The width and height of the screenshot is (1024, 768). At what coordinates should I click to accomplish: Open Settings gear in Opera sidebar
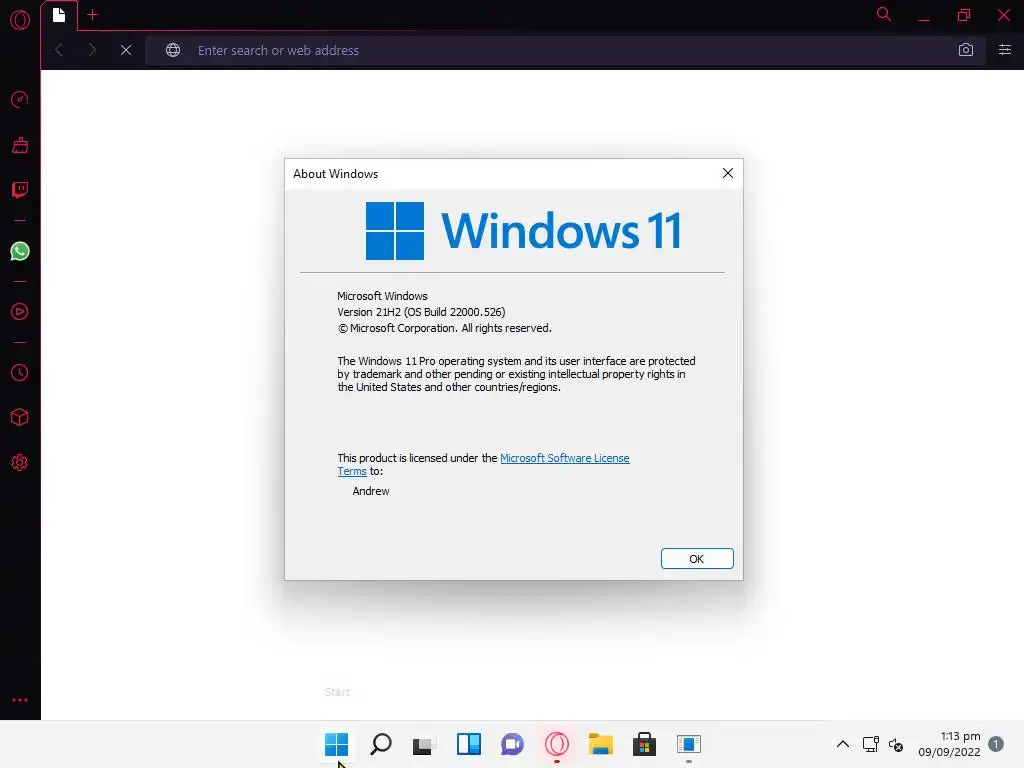tap(20, 462)
